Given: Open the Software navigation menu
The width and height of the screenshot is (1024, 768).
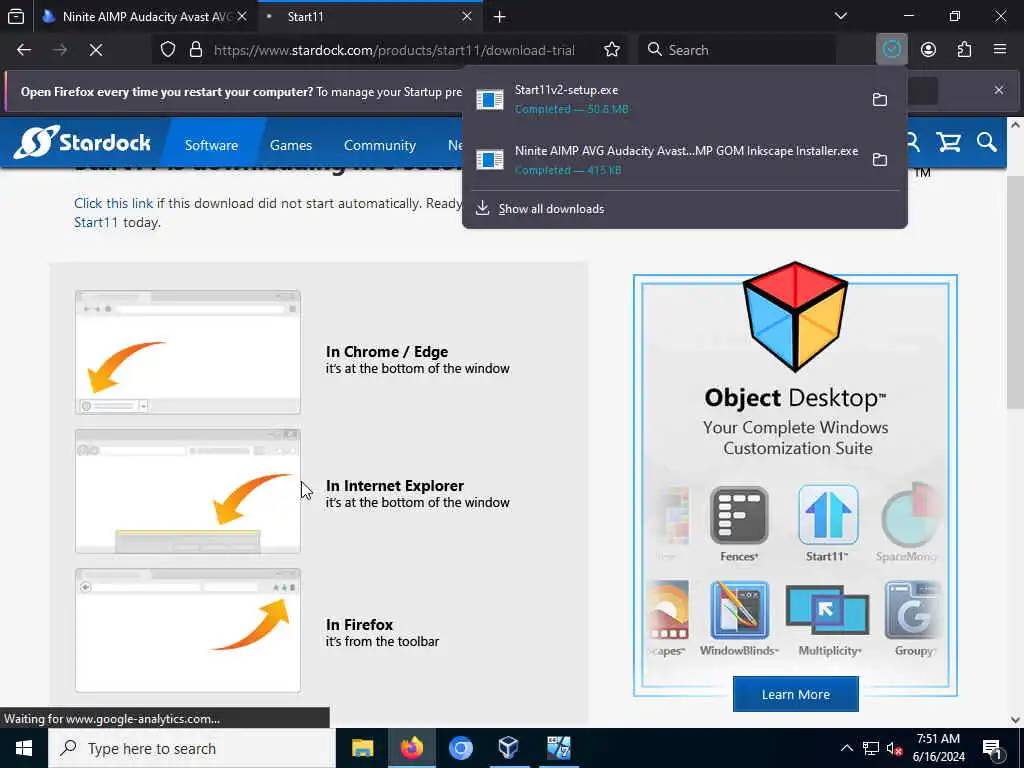Looking at the screenshot, I should coord(211,145).
